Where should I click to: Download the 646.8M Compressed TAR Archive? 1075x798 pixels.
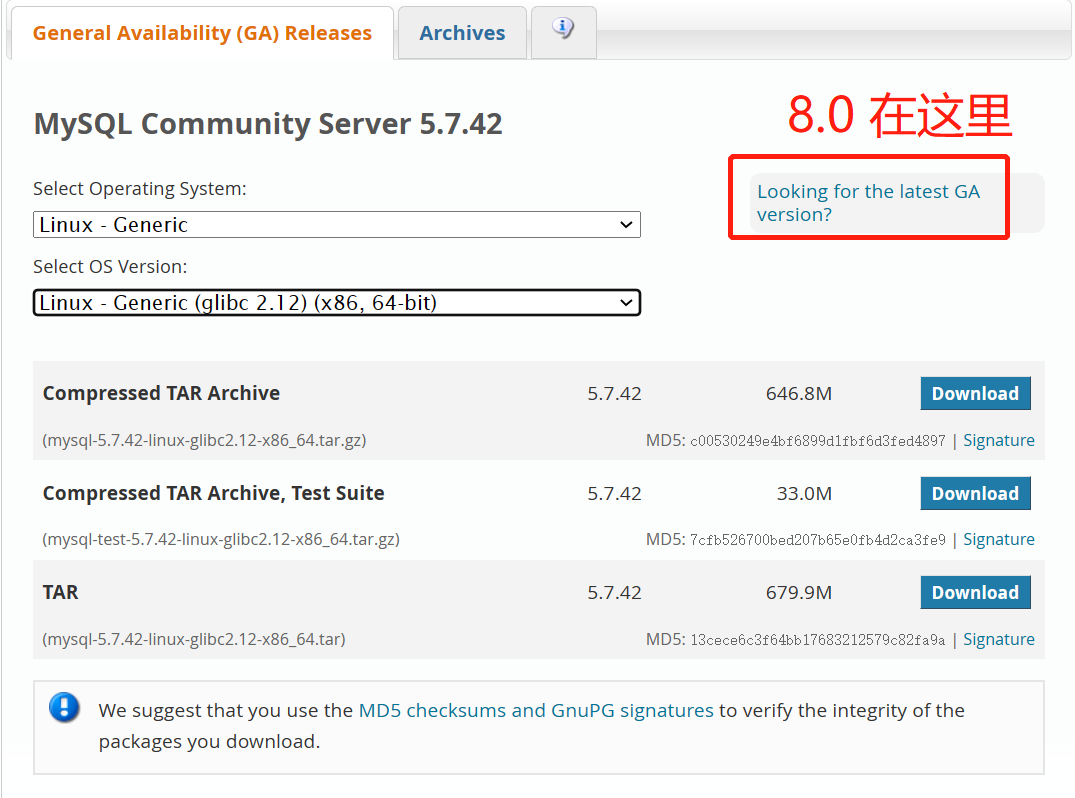[975, 394]
